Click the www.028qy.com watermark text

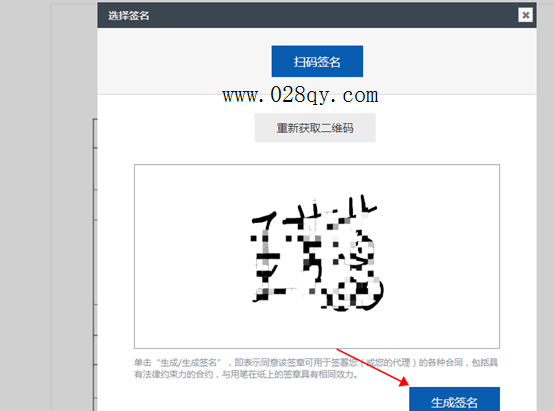tap(300, 95)
